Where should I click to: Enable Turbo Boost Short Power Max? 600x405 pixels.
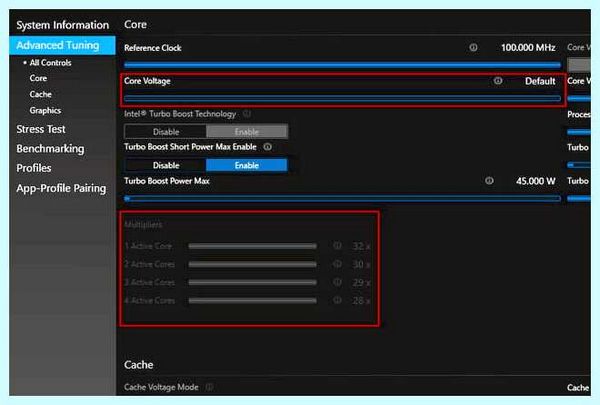coord(247,165)
